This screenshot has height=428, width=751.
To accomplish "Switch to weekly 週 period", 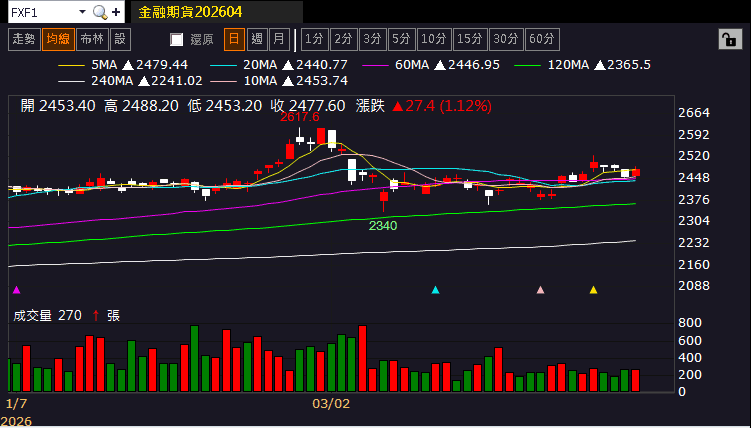I will [257, 39].
